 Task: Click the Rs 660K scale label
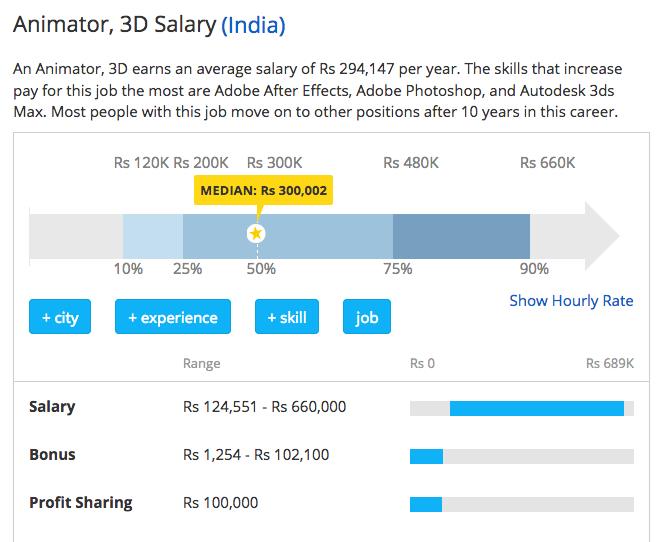[548, 162]
